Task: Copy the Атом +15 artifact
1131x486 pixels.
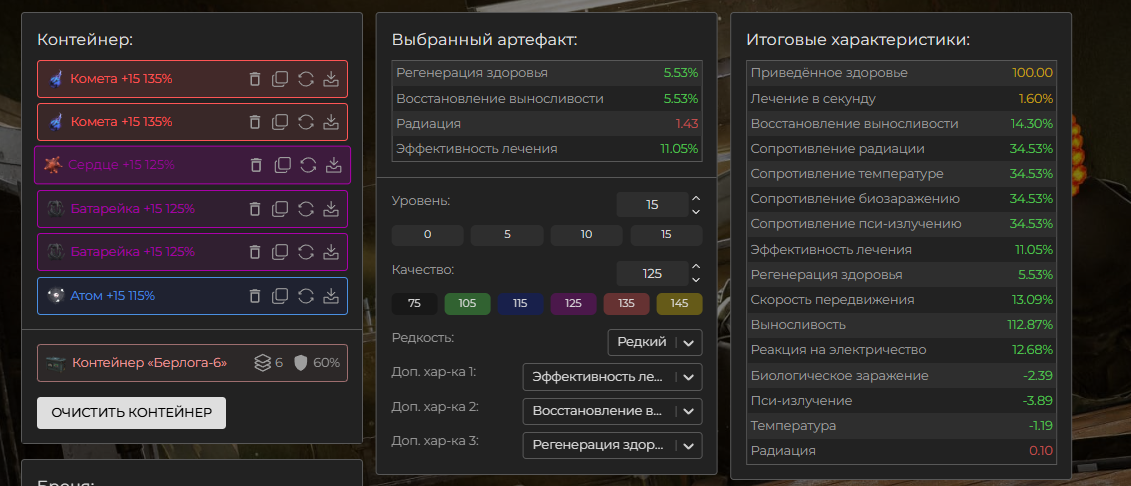Action: pos(281,296)
